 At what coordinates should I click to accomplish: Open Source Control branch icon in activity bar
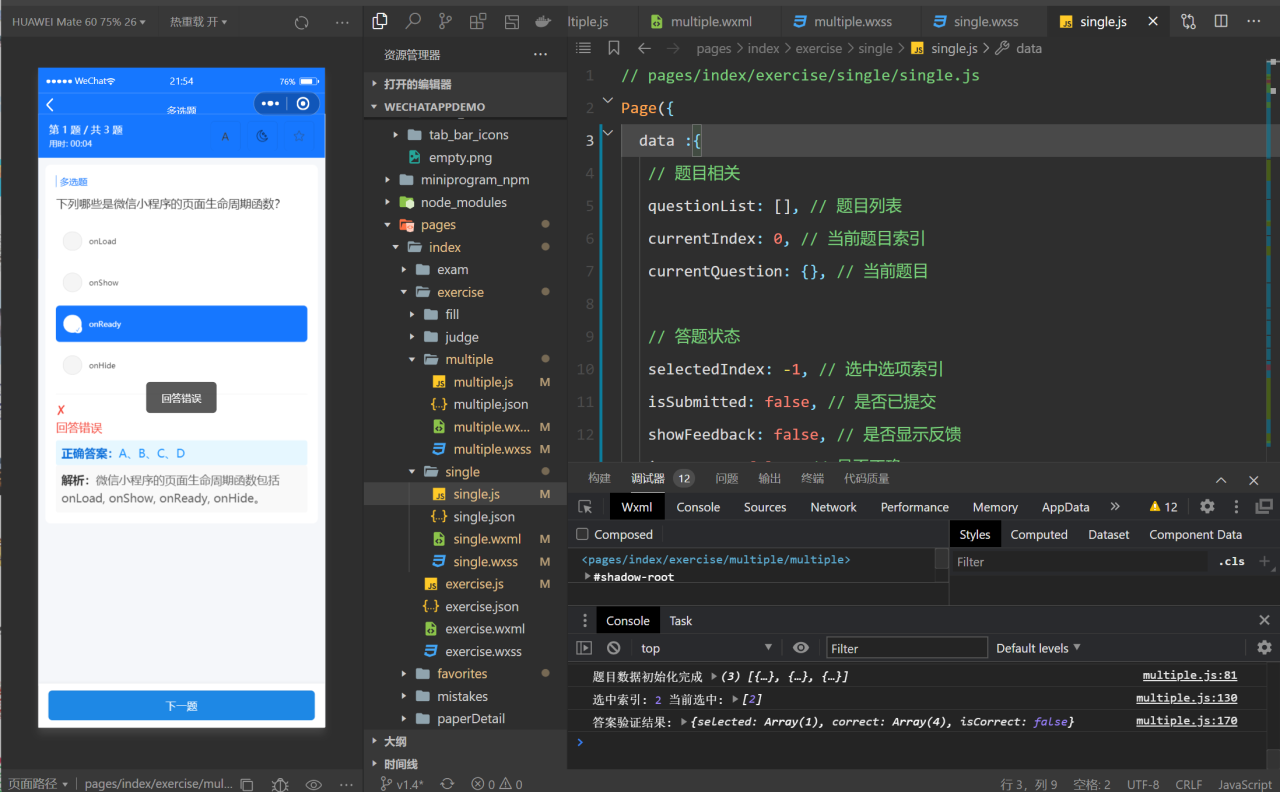tap(445, 21)
